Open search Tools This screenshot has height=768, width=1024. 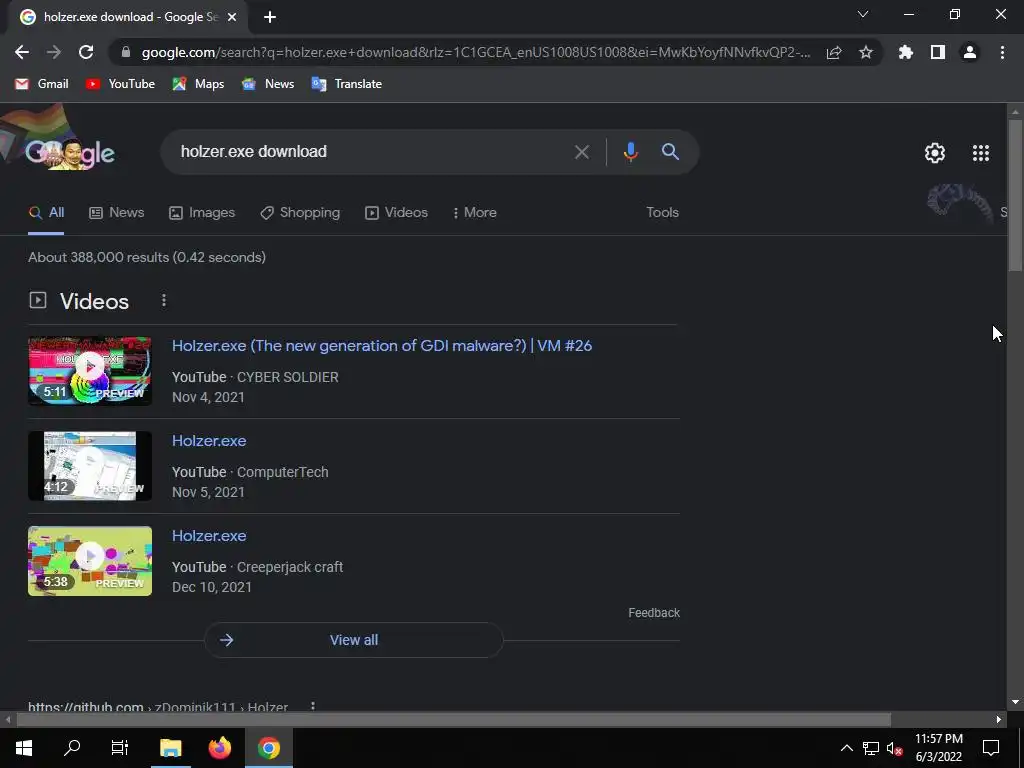click(662, 213)
